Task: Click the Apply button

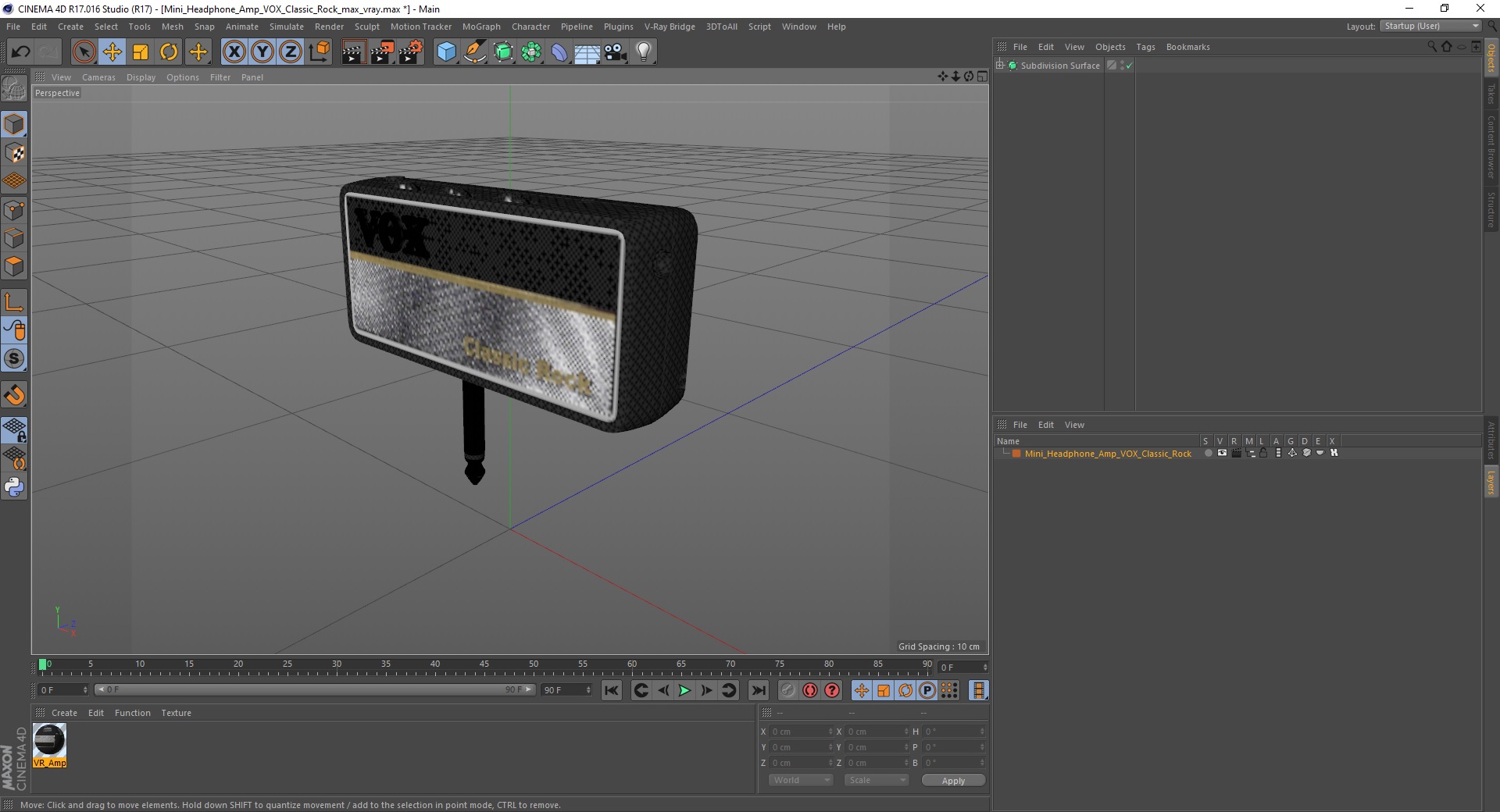Action: click(x=953, y=781)
